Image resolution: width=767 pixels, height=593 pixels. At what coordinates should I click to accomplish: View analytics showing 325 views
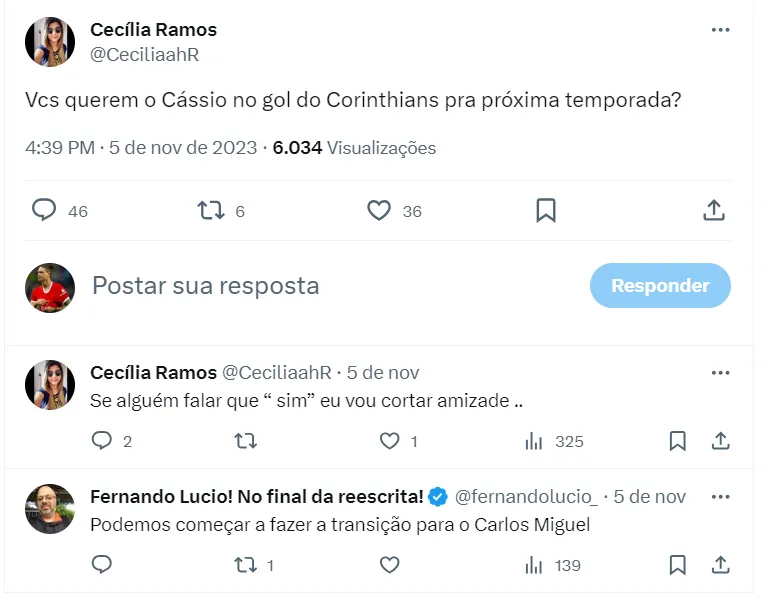click(x=535, y=441)
